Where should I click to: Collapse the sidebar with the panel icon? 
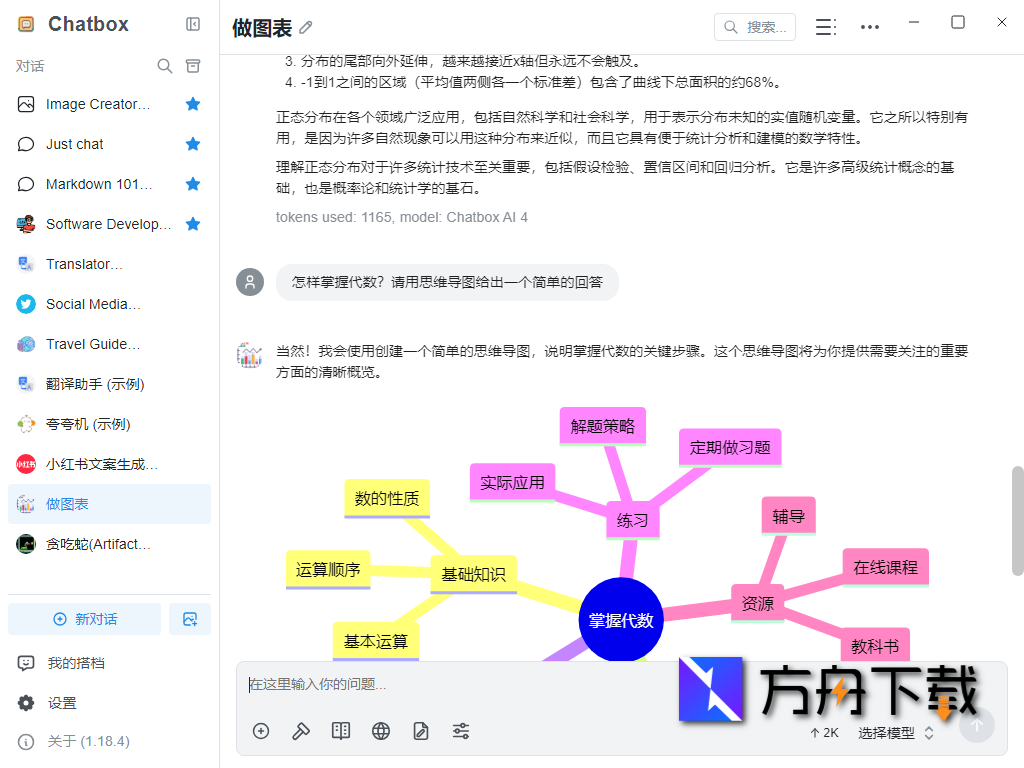point(192,25)
